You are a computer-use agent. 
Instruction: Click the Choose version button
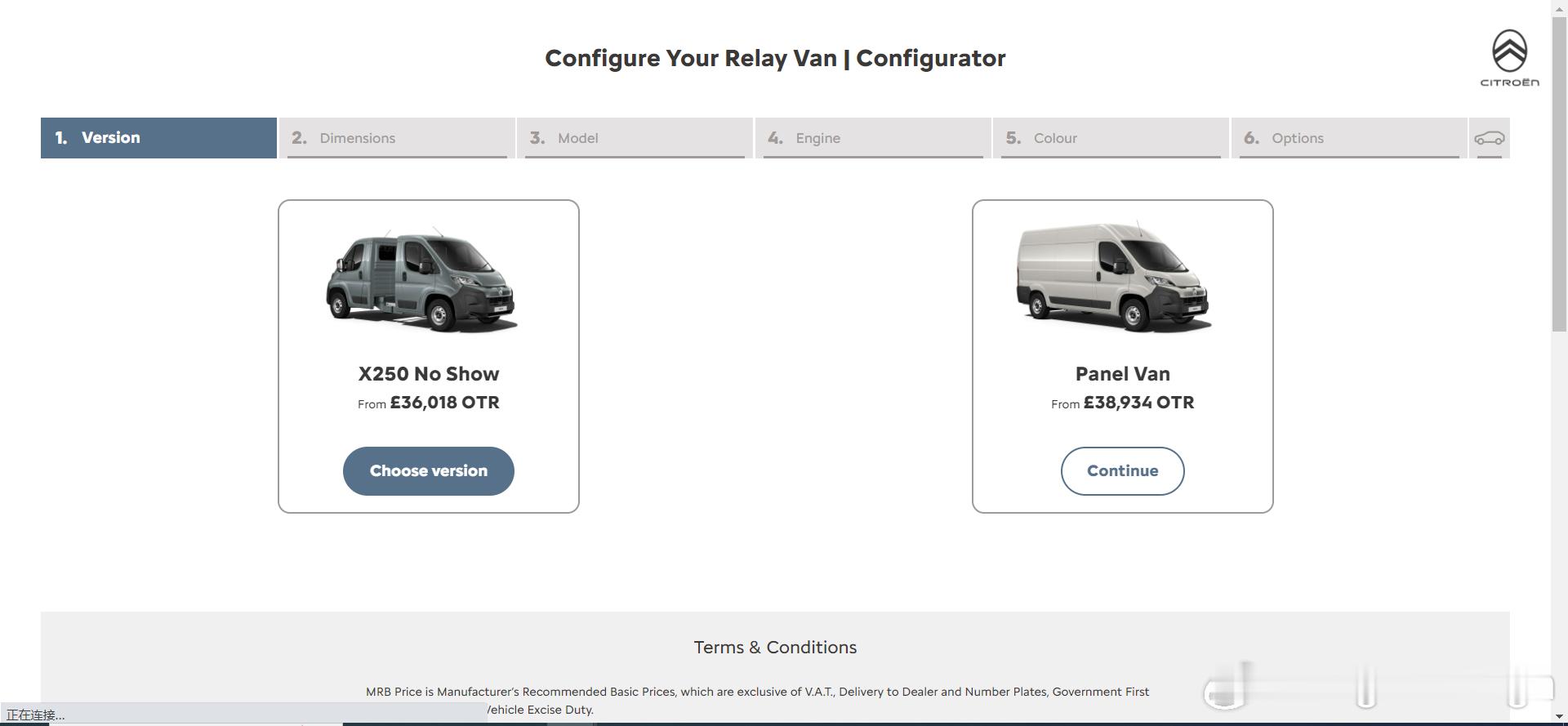coord(429,471)
